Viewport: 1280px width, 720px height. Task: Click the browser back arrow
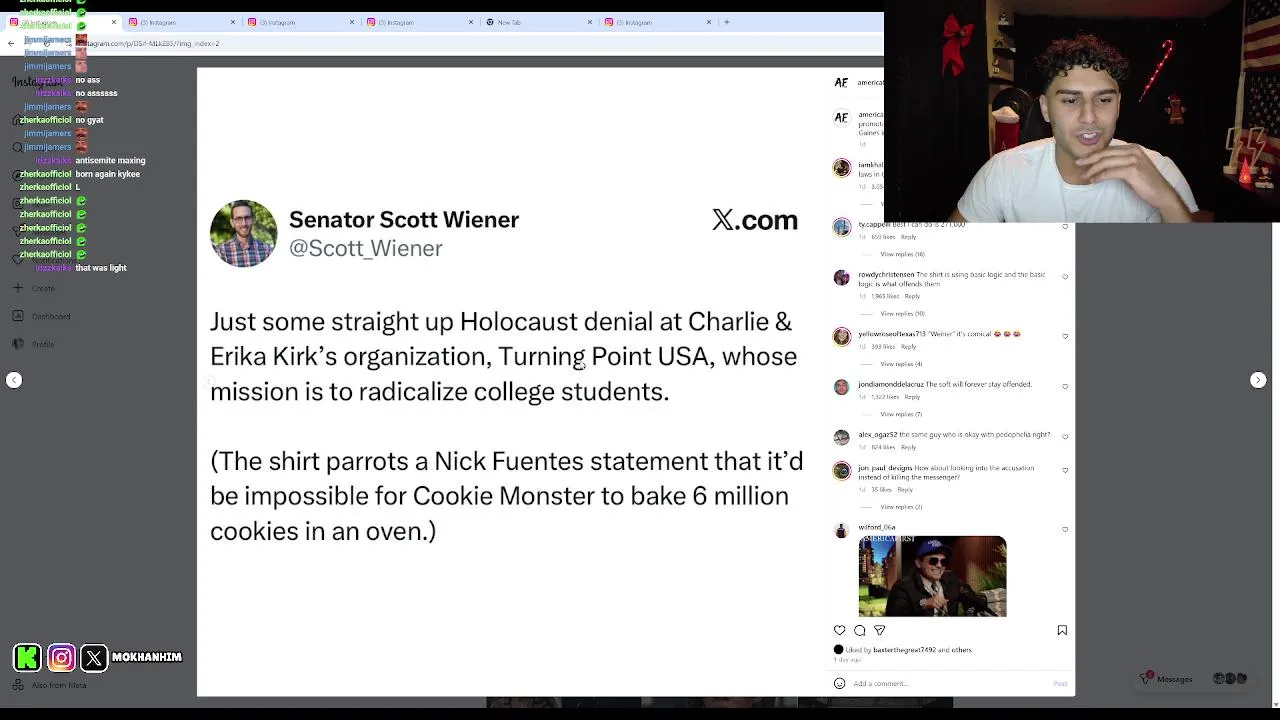pos(11,43)
